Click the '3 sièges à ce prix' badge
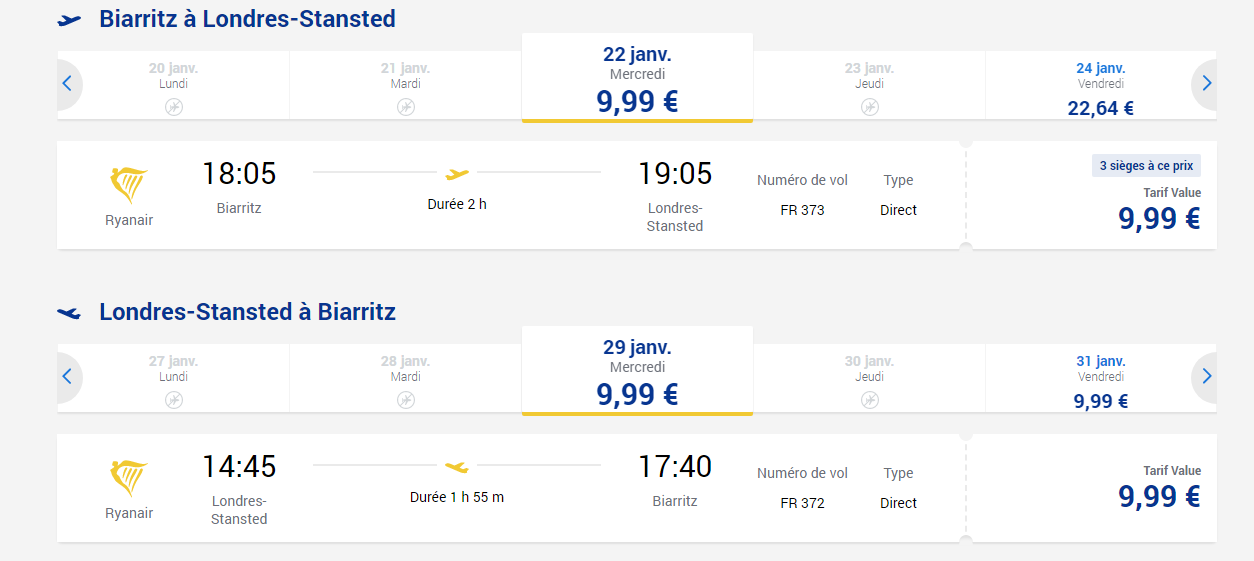Image resolution: width=1254 pixels, height=561 pixels. [x=1146, y=166]
